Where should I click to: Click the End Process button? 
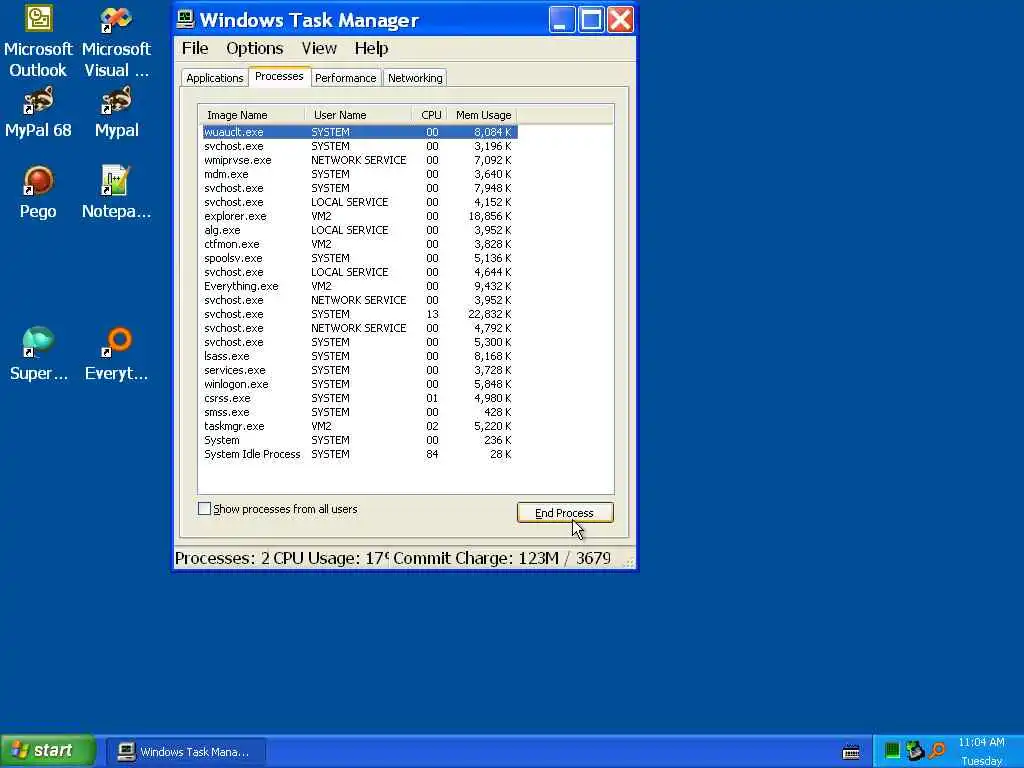(x=565, y=513)
